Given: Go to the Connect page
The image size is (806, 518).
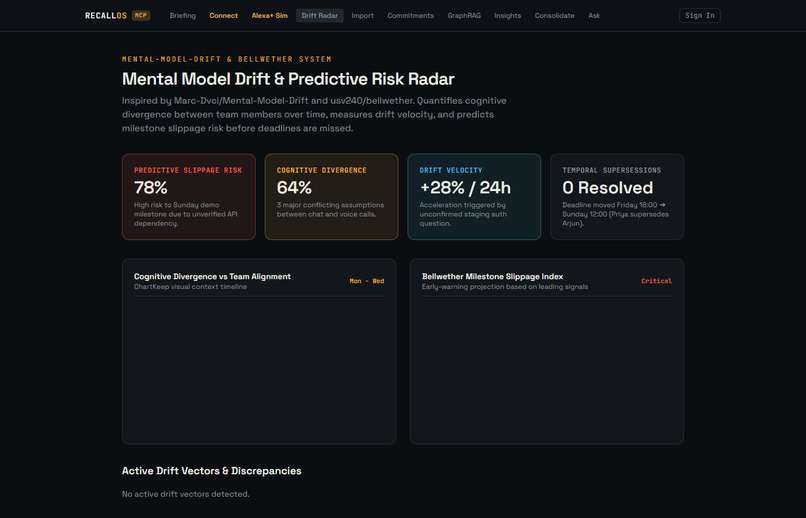Looking at the screenshot, I should (x=224, y=15).
